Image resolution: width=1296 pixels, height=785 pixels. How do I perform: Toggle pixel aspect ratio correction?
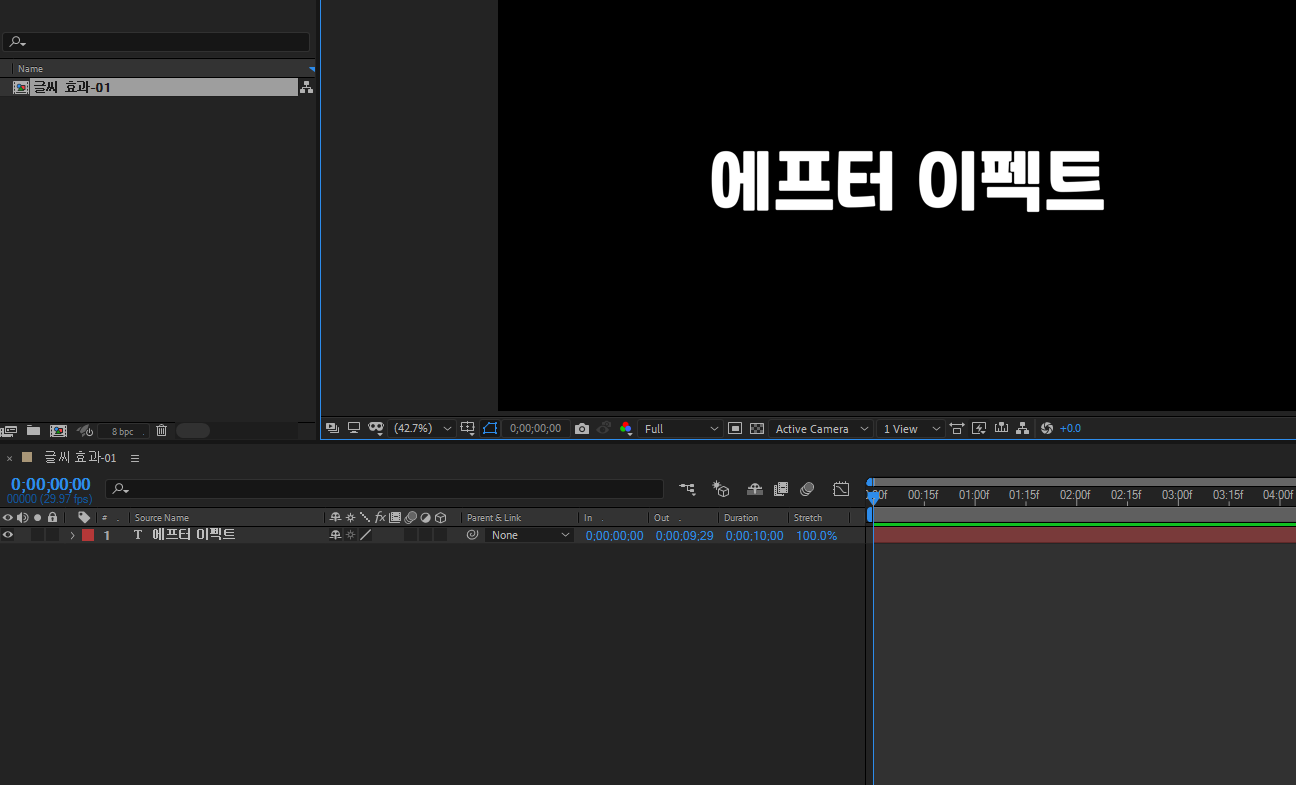(957, 428)
